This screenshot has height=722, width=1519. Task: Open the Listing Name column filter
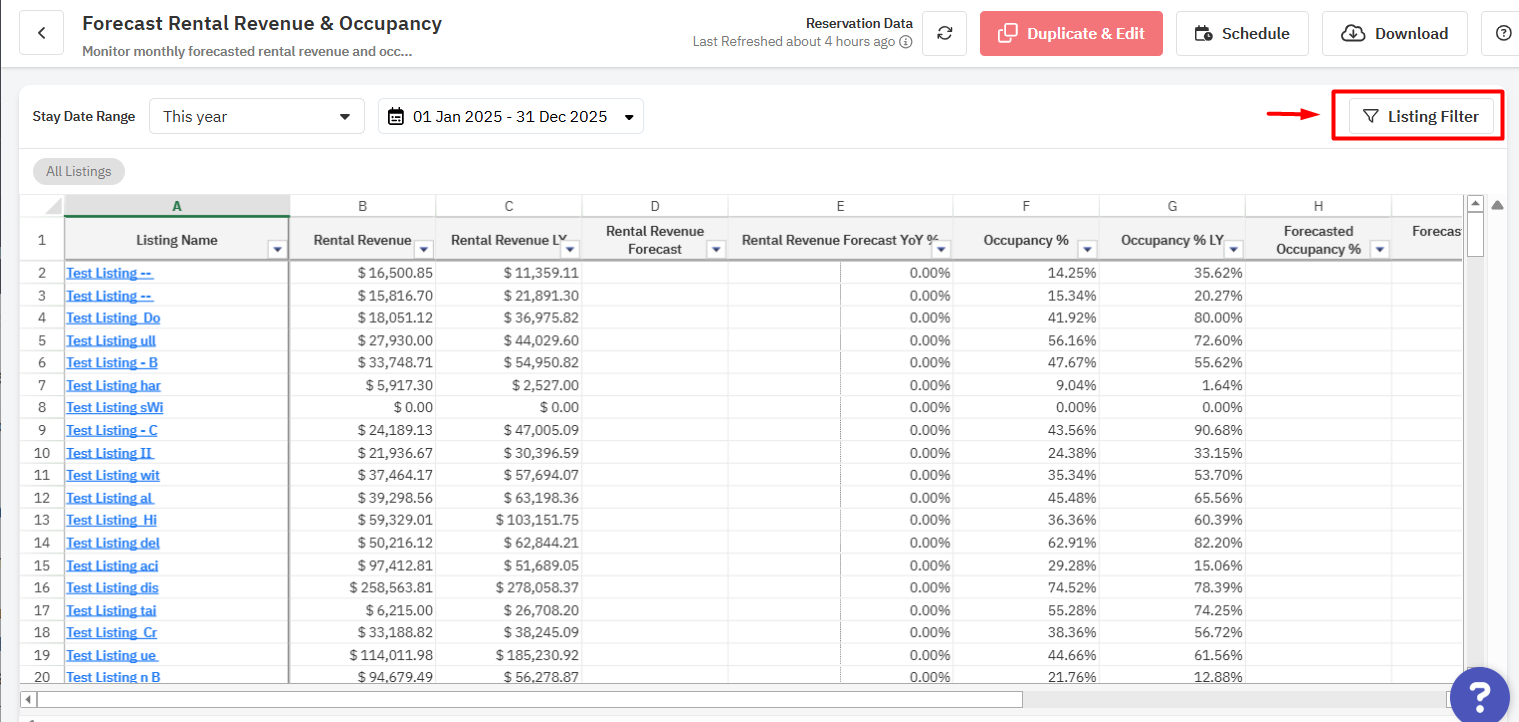[277, 250]
